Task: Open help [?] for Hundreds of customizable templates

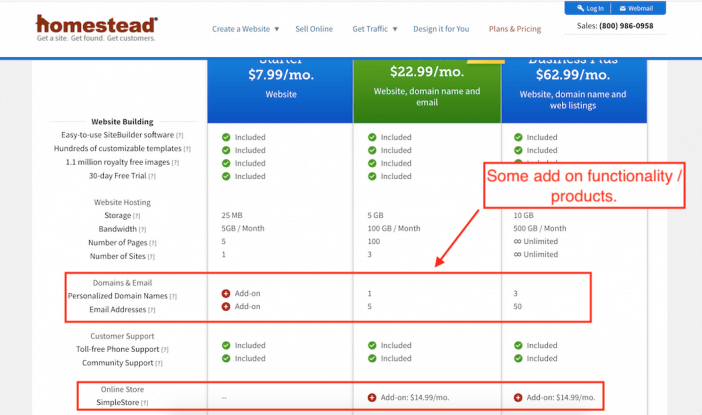Action: point(187,149)
